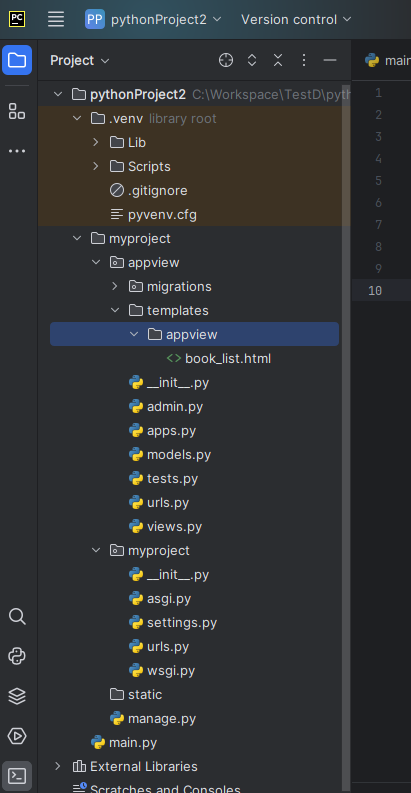
Task: Open the Terminal tool window icon
Action: pos(17,775)
